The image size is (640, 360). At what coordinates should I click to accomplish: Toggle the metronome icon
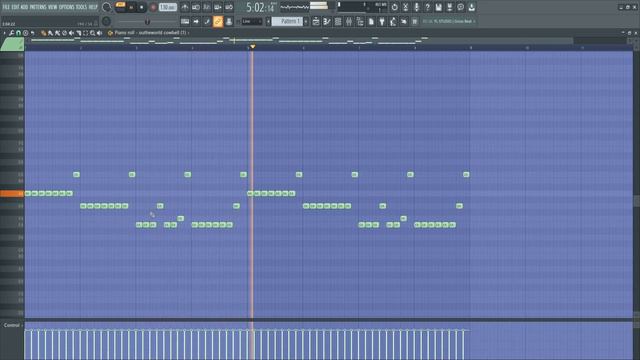point(185,7)
